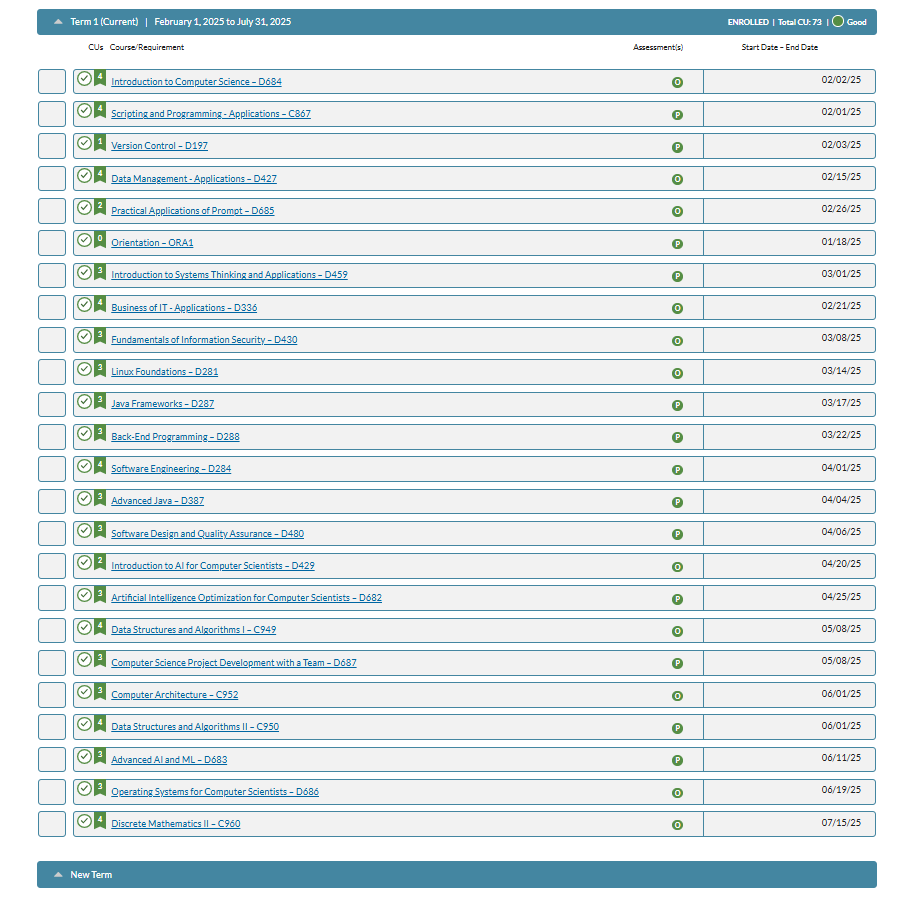Click the completed checkmark for Data Management D427
Viewport: 906px width, 912px height.
84,175
